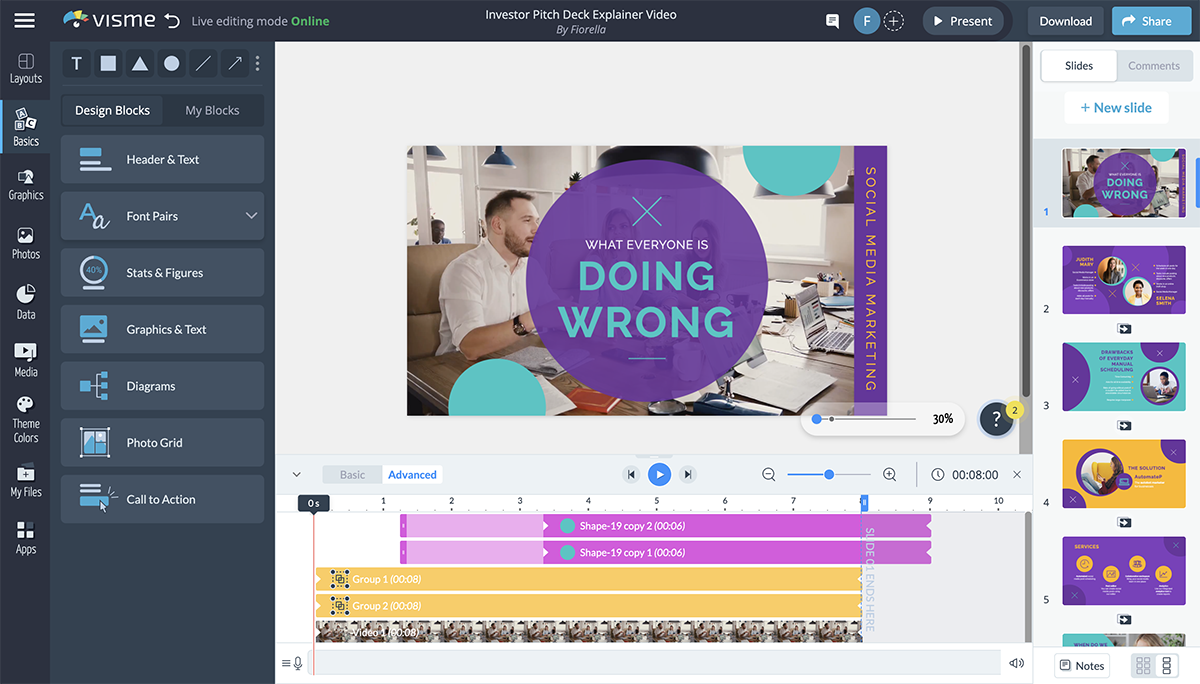Add a New slide

1115,108
